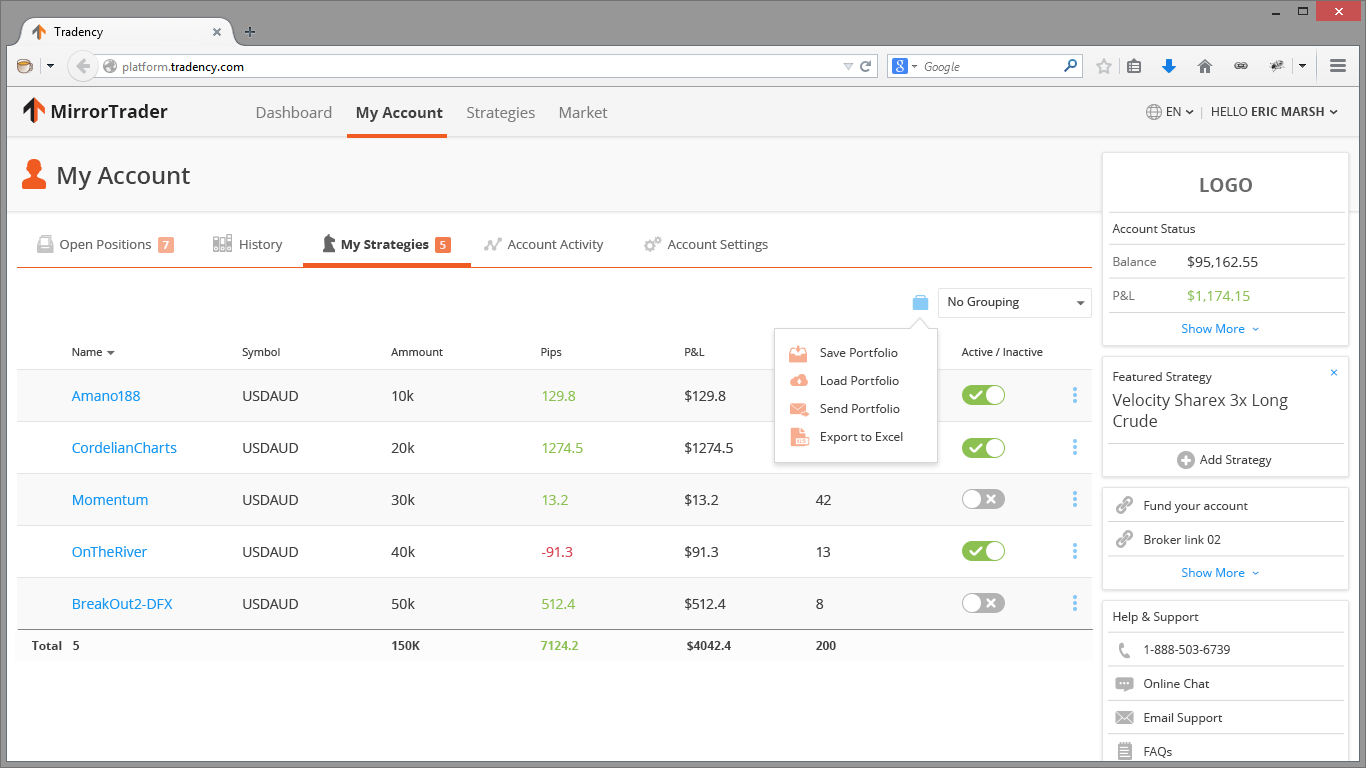
Task: Open options dots for Momentum row
Action: click(1075, 499)
